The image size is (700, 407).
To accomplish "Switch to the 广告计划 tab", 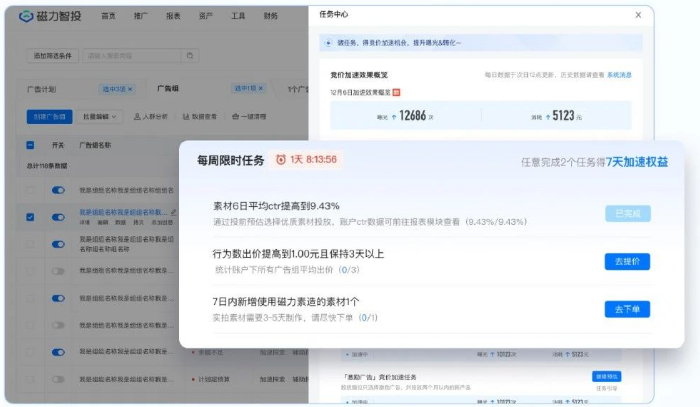I will 42,89.
